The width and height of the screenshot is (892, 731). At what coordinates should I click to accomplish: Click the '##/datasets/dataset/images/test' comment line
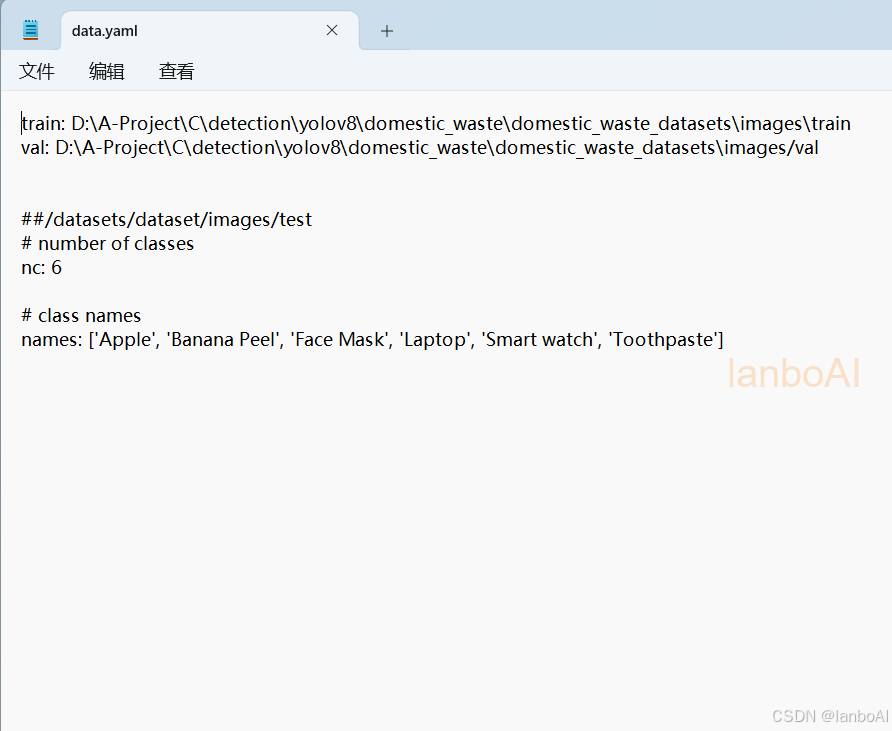pos(167,220)
